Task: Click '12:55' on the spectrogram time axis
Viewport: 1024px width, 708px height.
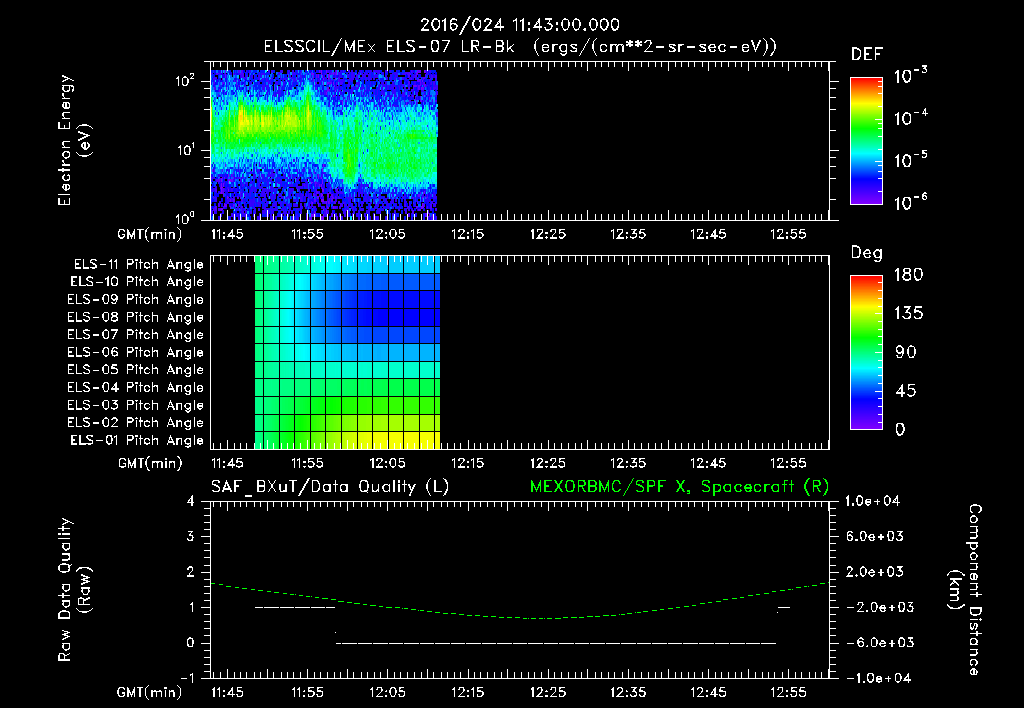Action: click(788, 234)
